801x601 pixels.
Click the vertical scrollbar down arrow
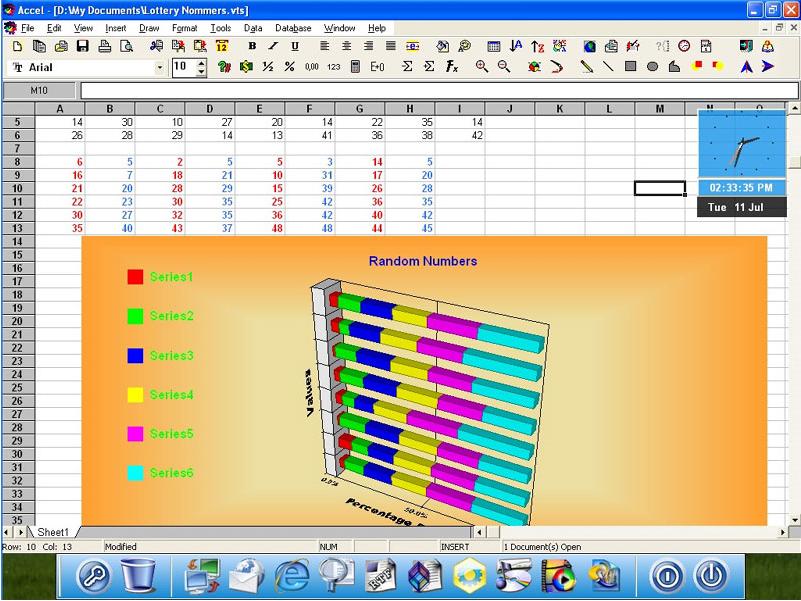794,520
